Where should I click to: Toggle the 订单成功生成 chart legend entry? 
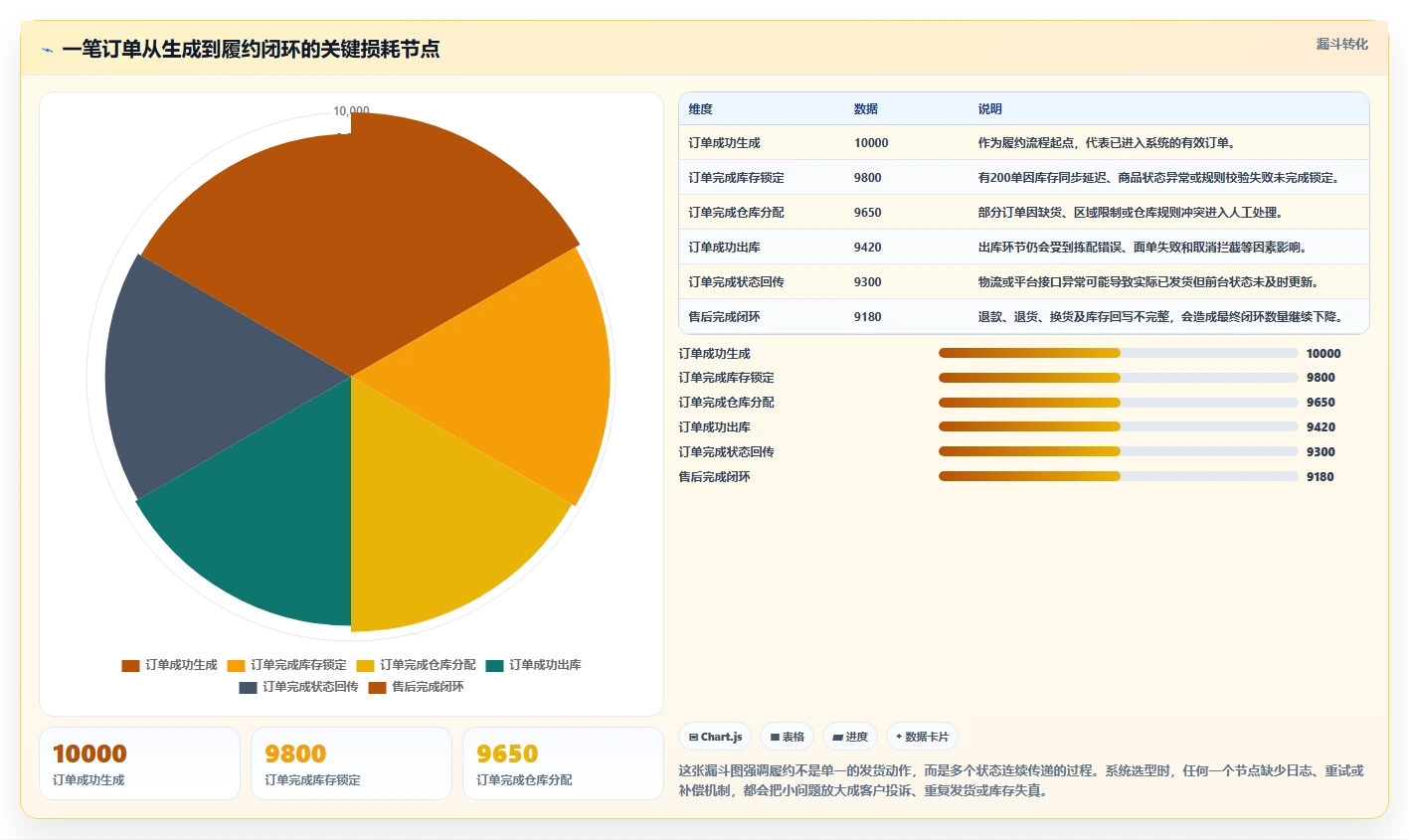pos(169,665)
